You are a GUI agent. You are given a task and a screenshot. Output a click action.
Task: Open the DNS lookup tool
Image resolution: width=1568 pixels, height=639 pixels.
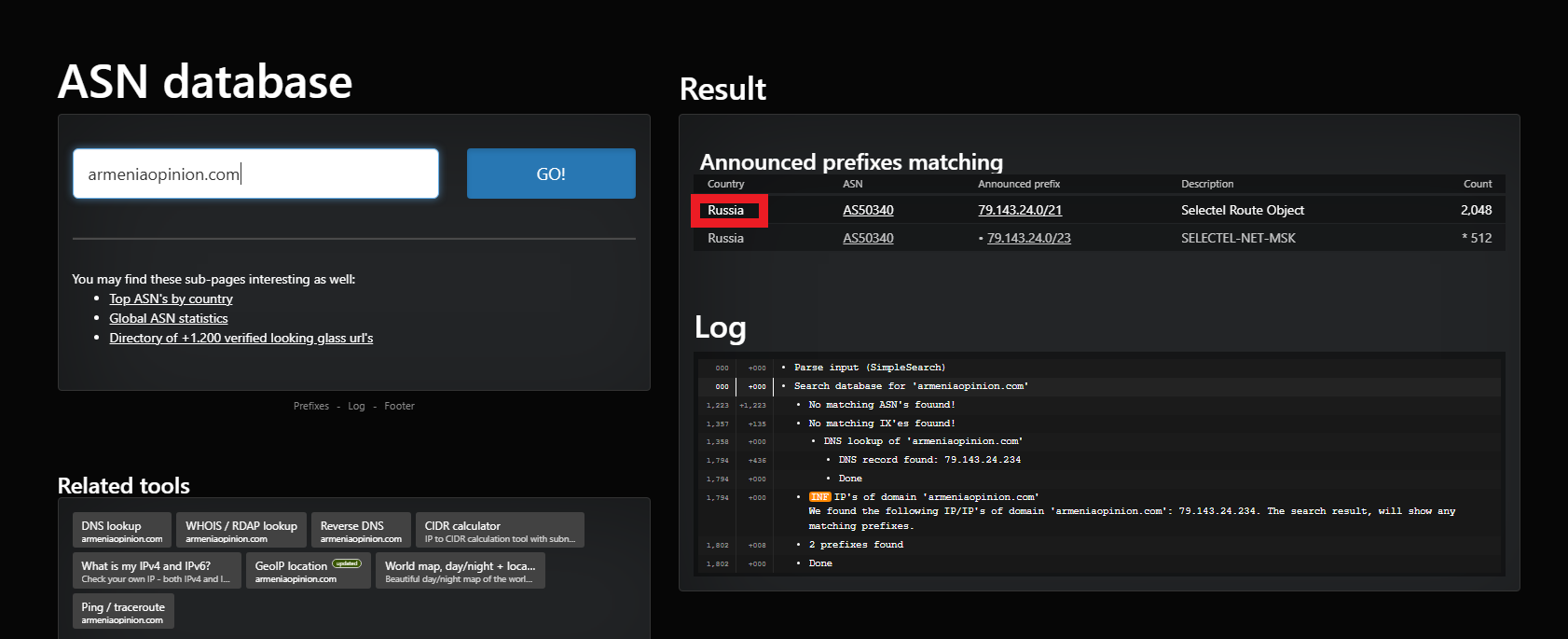tap(121, 530)
